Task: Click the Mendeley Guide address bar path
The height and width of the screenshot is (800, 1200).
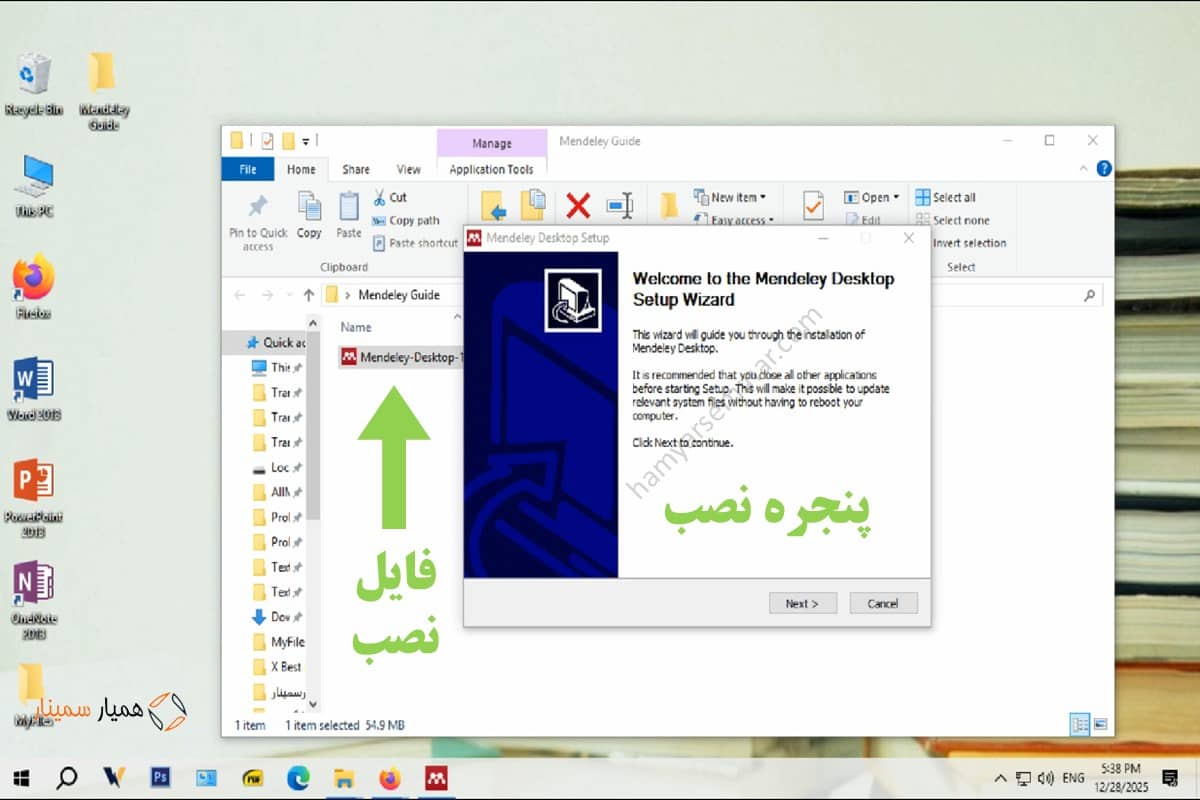Action: tap(399, 295)
